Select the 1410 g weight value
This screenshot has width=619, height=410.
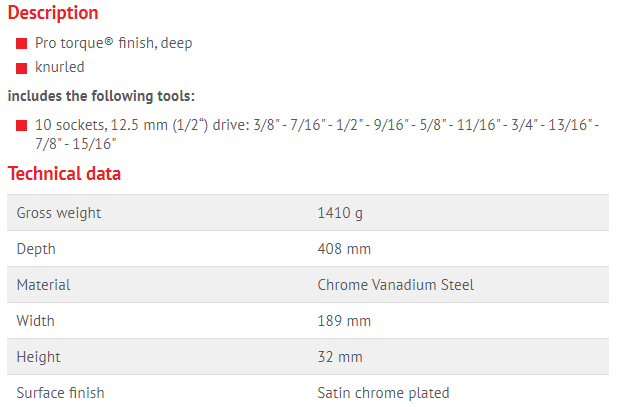pos(340,213)
